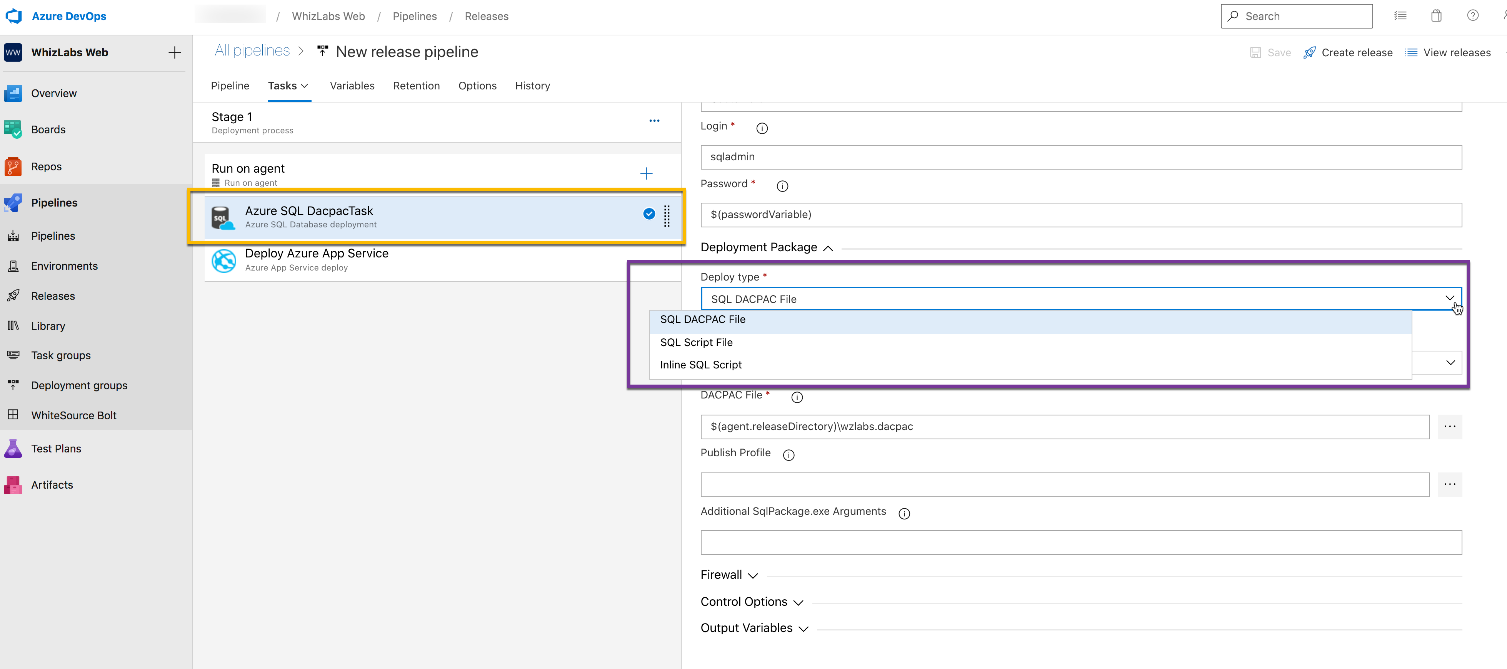Click the DACPAC File info icon
The width and height of the screenshot is (1507, 669).
point(797,397)
